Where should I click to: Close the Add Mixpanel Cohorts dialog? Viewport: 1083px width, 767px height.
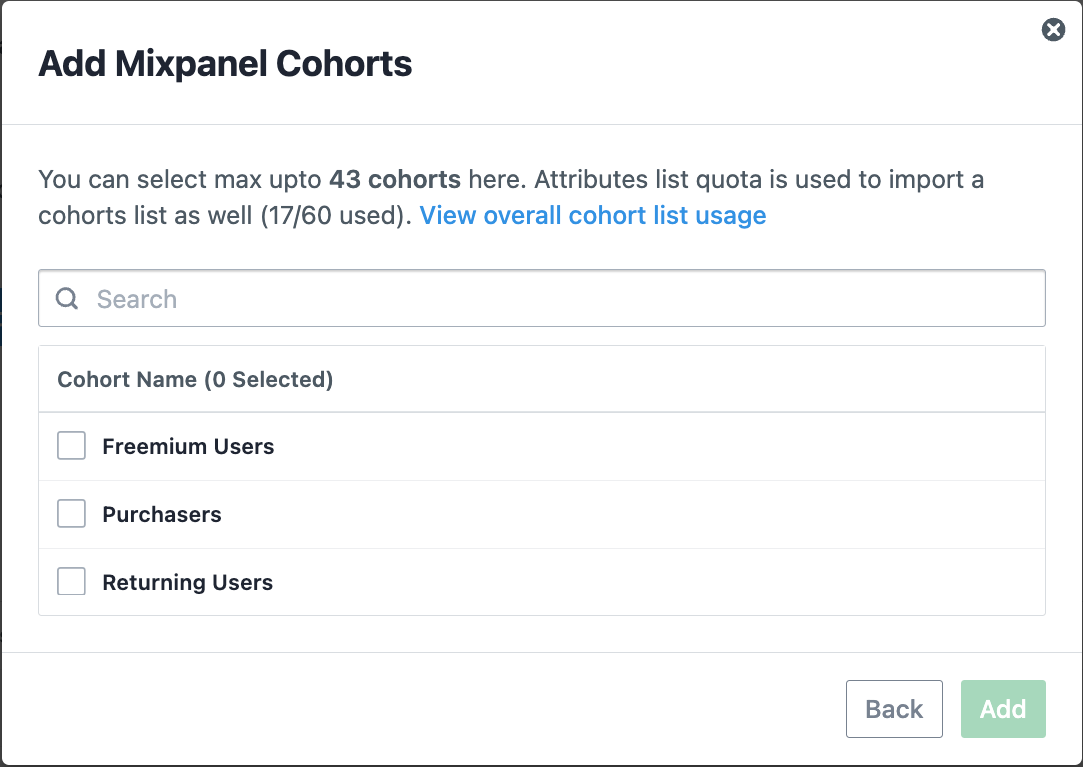pyautogui.click(x=1053, y=30)
